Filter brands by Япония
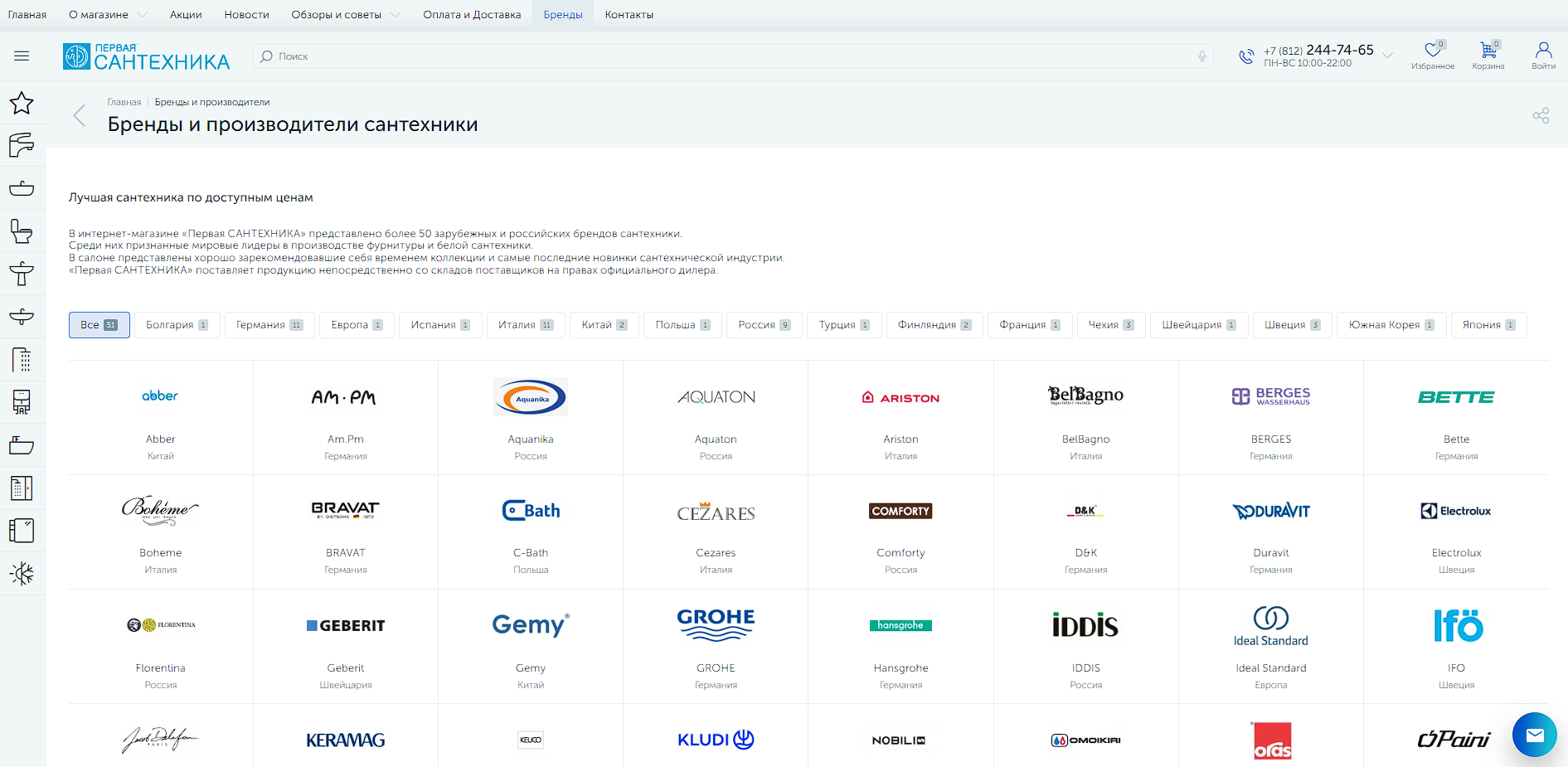The image size is (1568, 767). point(1488,325)
